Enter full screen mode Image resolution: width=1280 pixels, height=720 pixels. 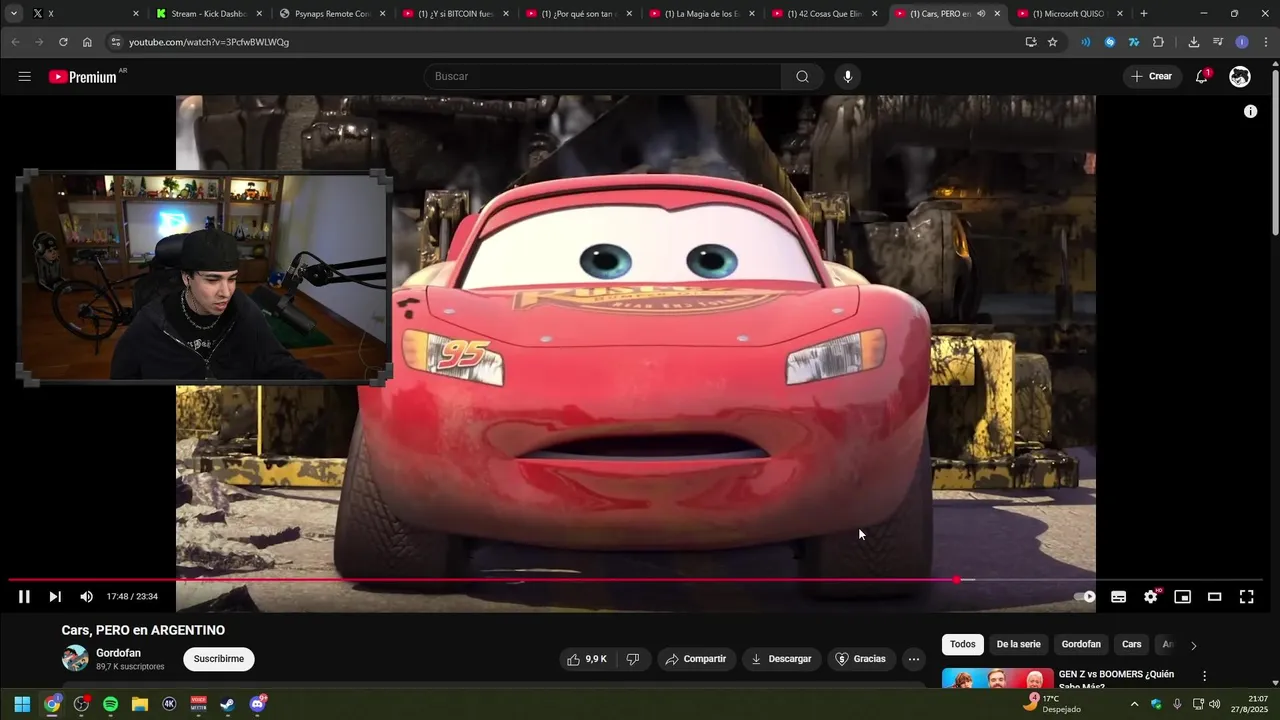point(1247,597)
